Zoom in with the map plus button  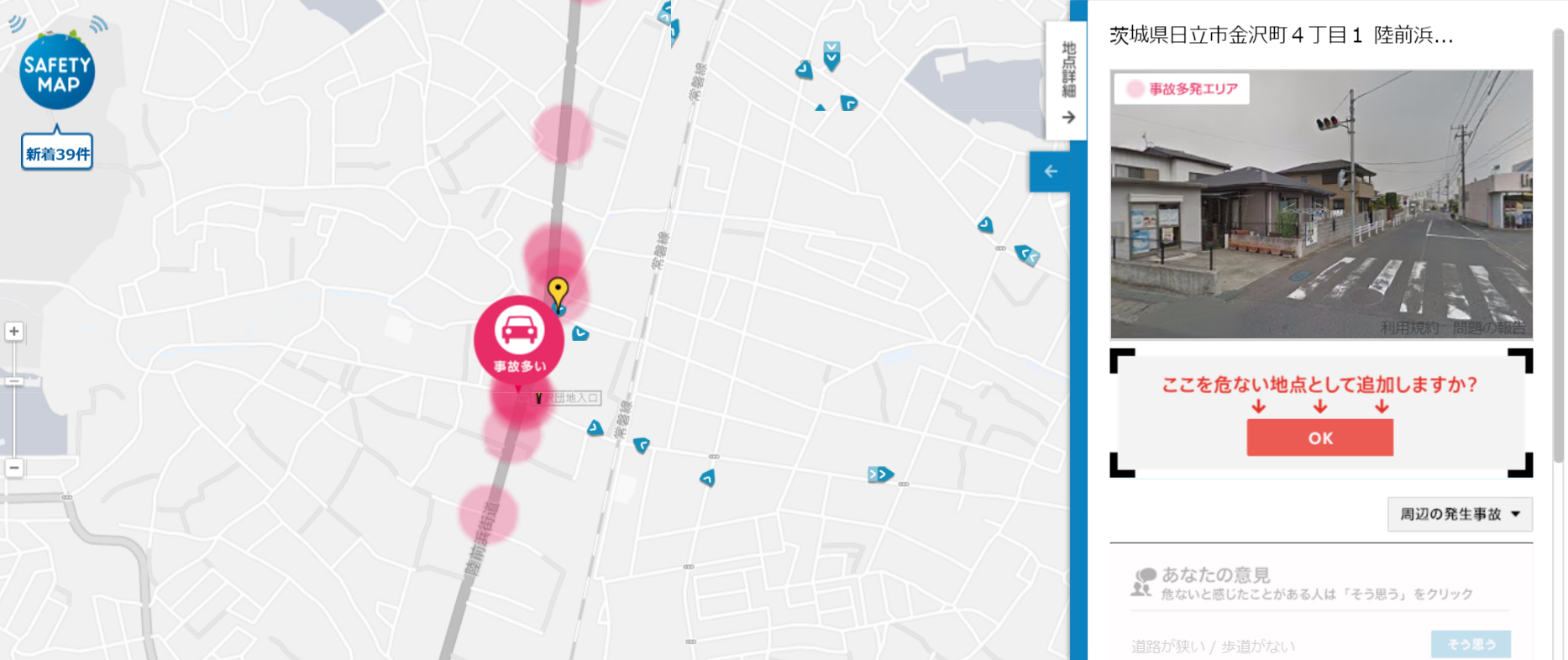coord(14,331)
